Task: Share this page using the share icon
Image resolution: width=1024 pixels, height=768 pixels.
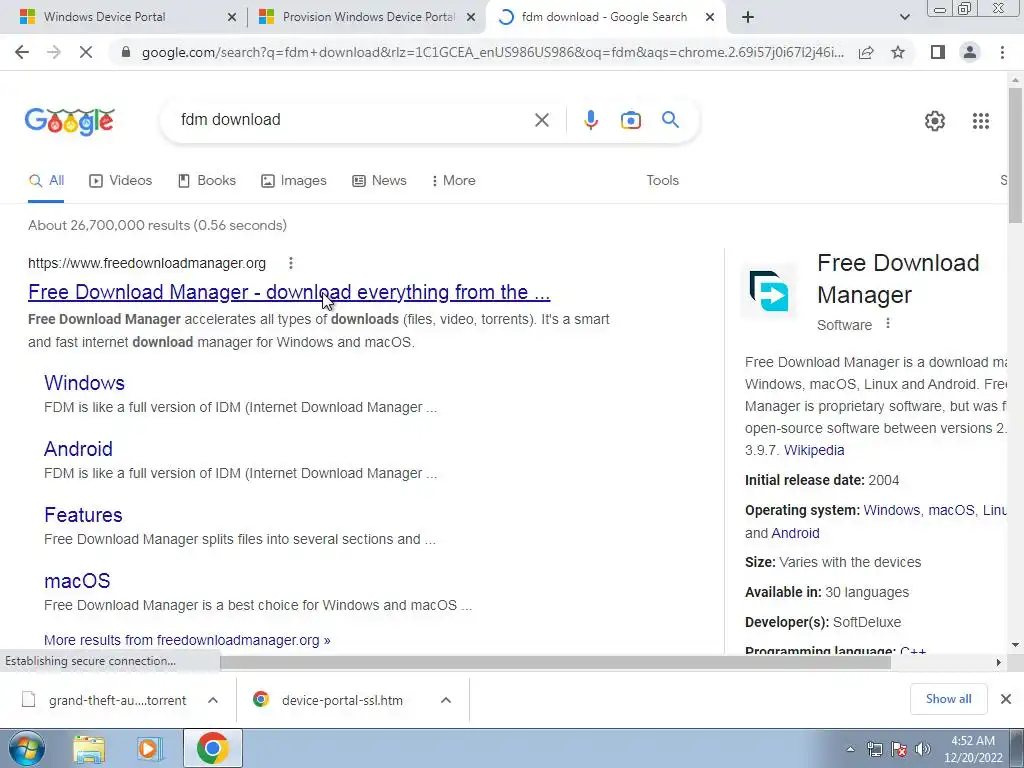Action: [x=866, y=52]
